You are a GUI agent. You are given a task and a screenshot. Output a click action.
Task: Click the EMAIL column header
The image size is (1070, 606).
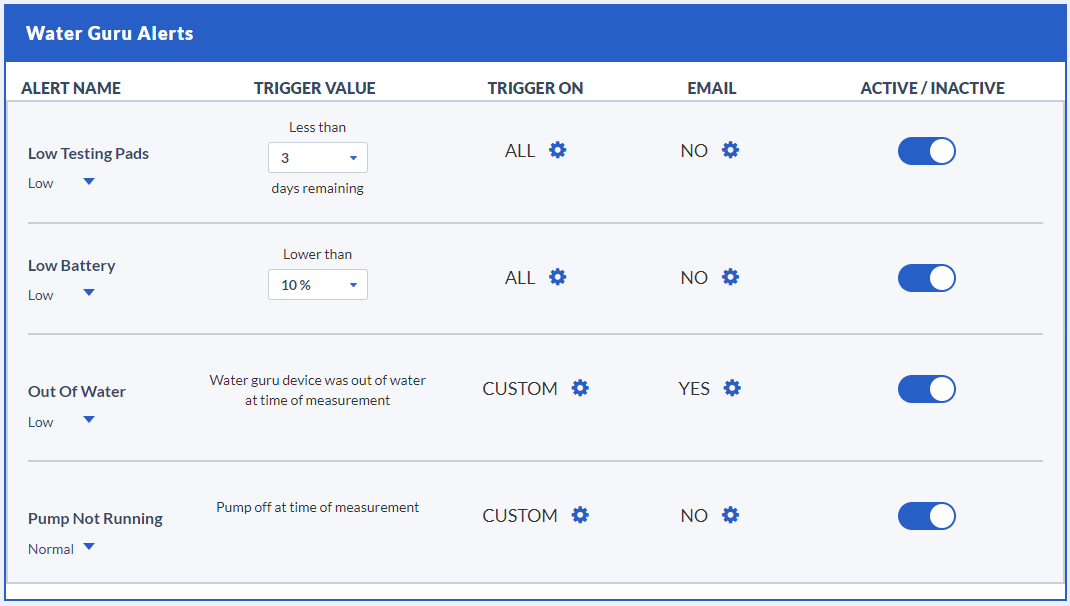click(x=712, y=88)
